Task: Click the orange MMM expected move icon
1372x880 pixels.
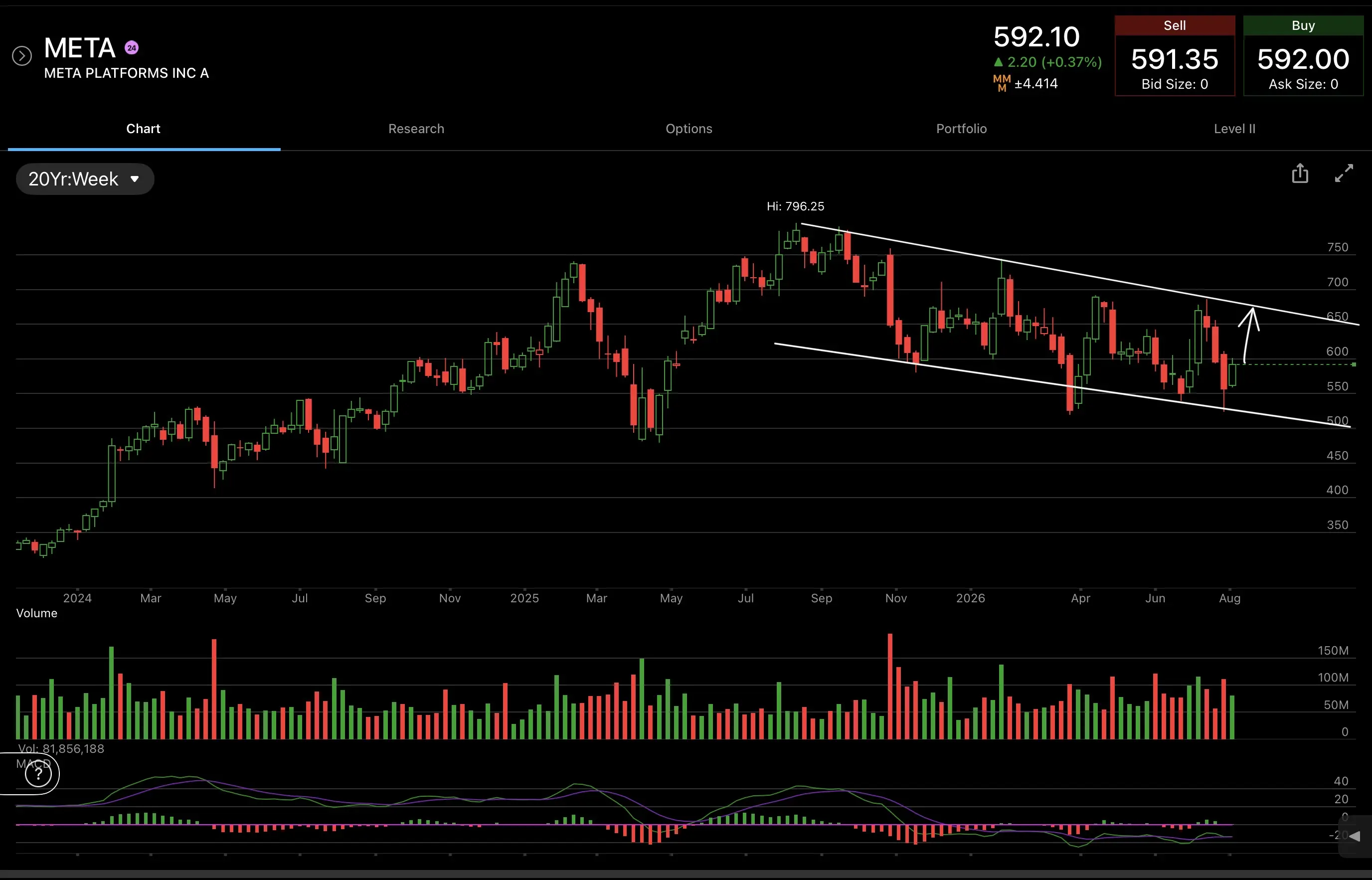Action: 1002,83
